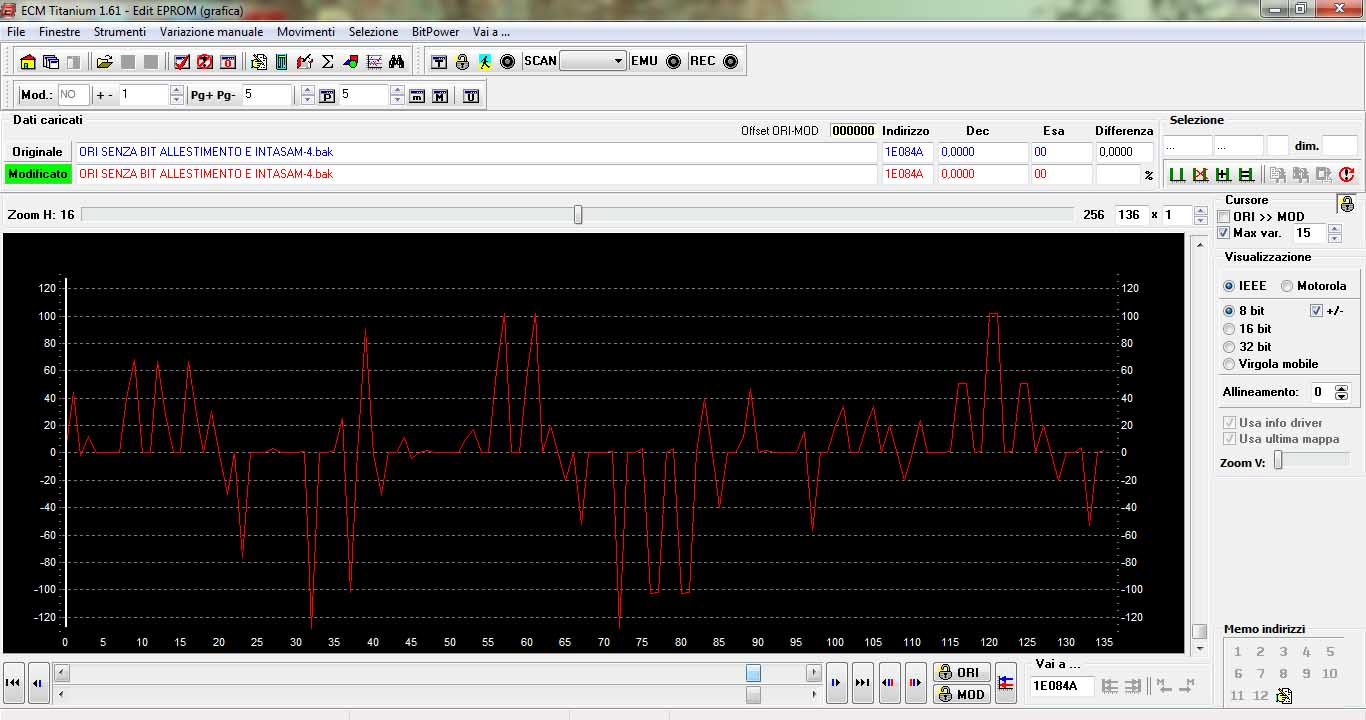
Task: Click the ORI lock button
Action: tap(961, 673)
